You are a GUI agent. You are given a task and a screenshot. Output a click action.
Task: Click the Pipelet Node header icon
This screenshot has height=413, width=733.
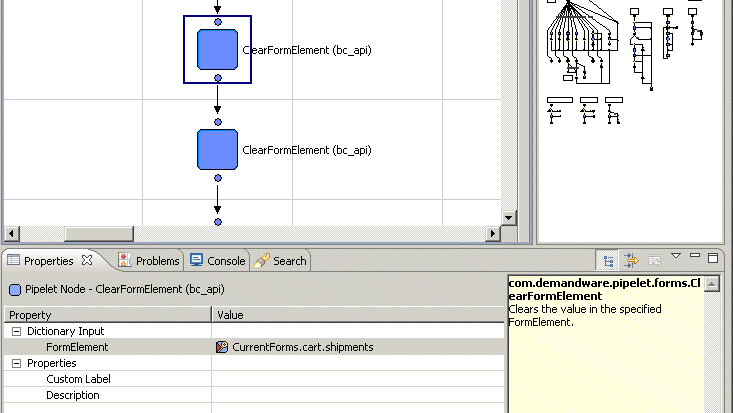point(15,290)
